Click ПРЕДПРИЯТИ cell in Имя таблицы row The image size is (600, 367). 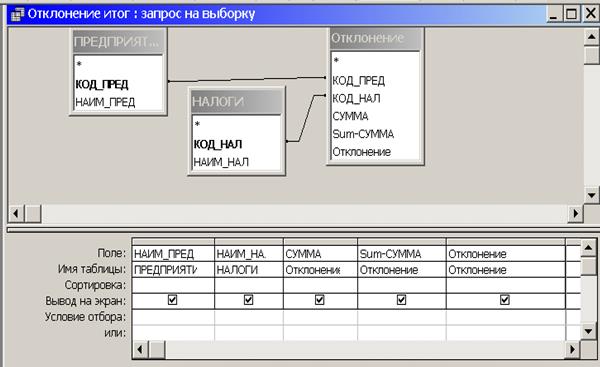(x=173, y=270)
